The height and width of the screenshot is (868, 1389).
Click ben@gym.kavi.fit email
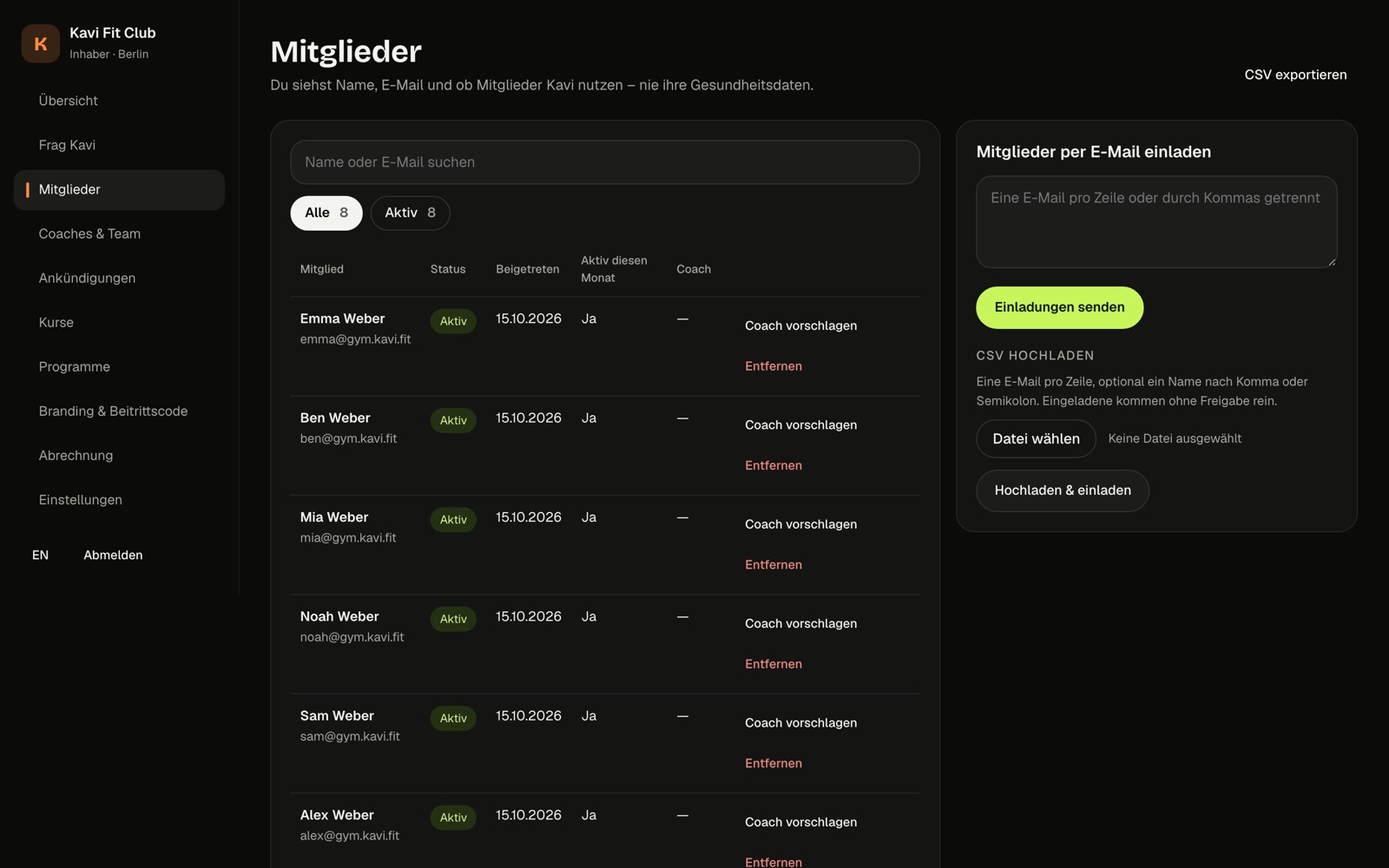click(348, 438)
